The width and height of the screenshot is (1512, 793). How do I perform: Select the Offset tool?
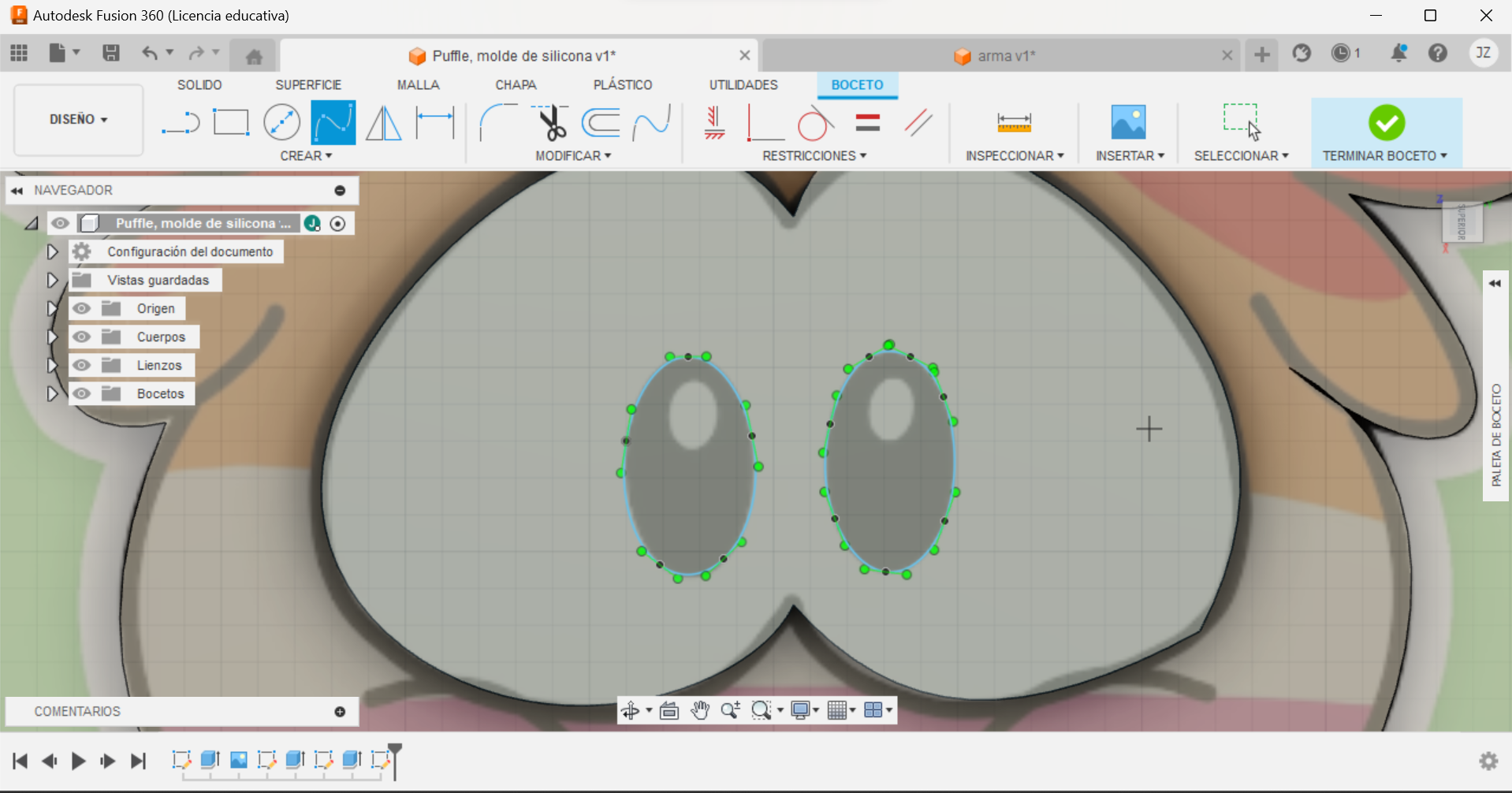coord(601,123)
